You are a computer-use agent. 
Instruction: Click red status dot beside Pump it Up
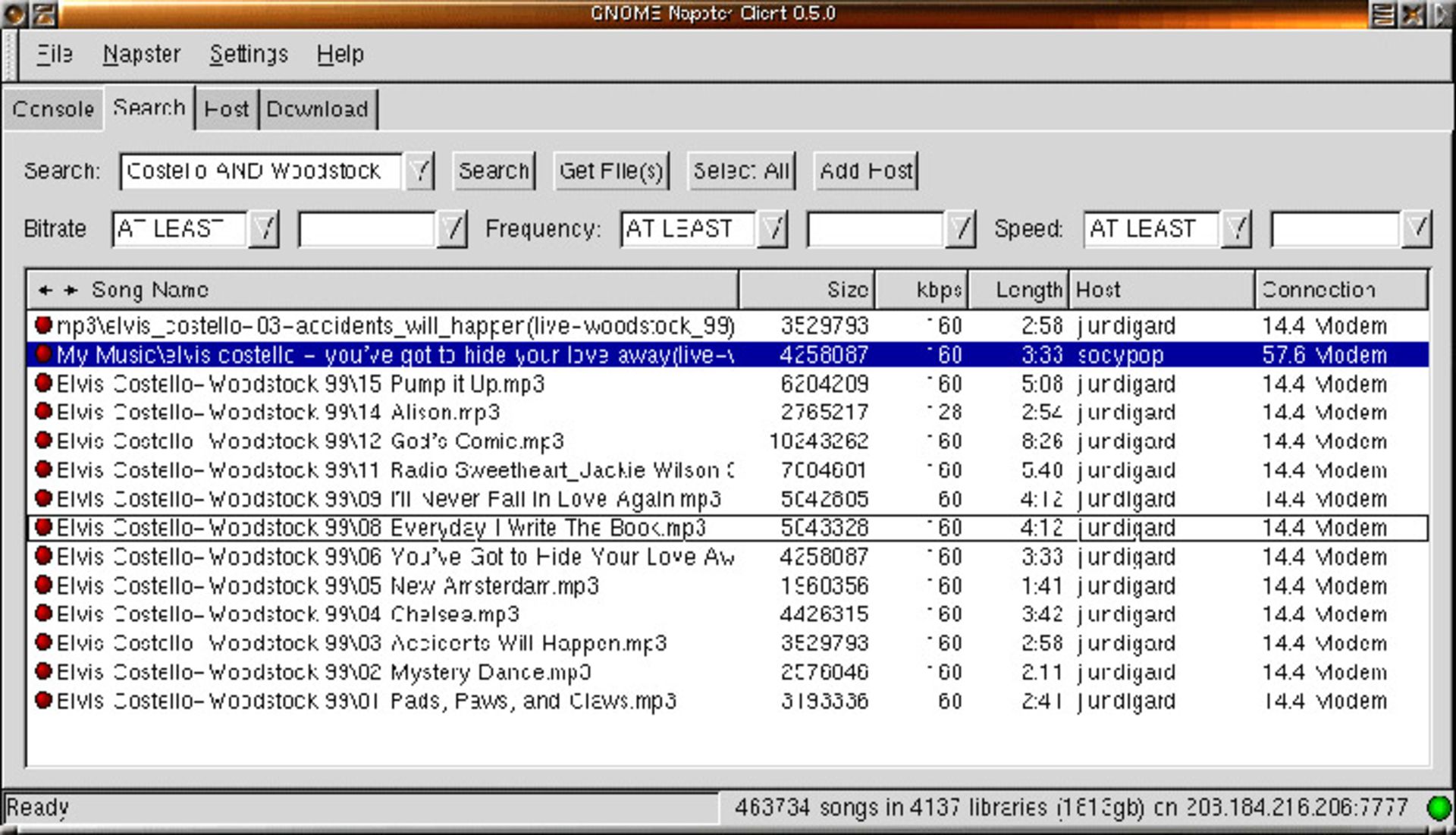(x=43, y=383)
